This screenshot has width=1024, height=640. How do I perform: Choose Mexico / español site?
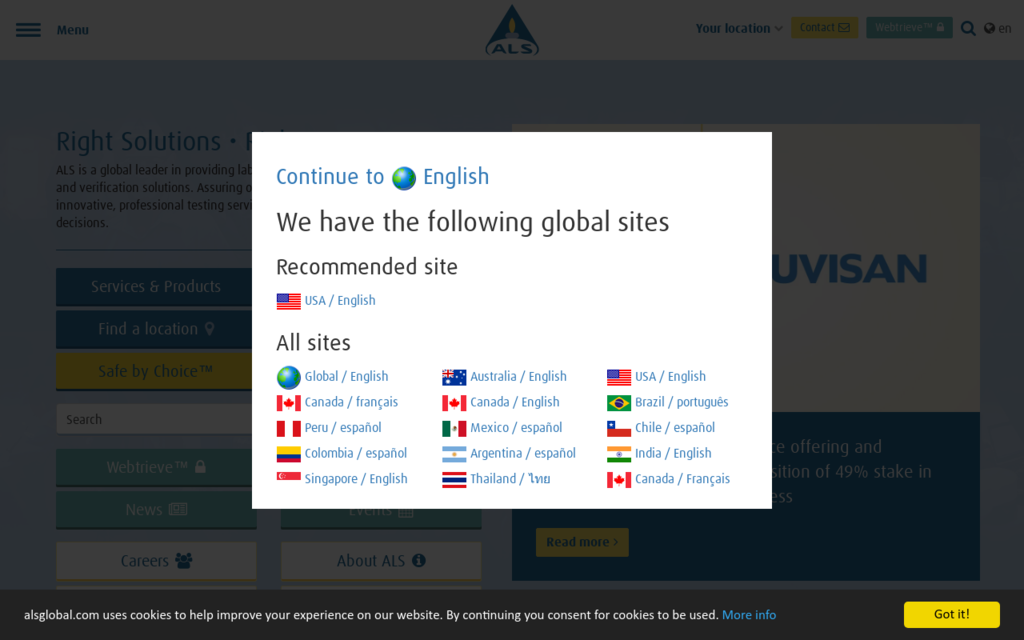tap(516, 428)
